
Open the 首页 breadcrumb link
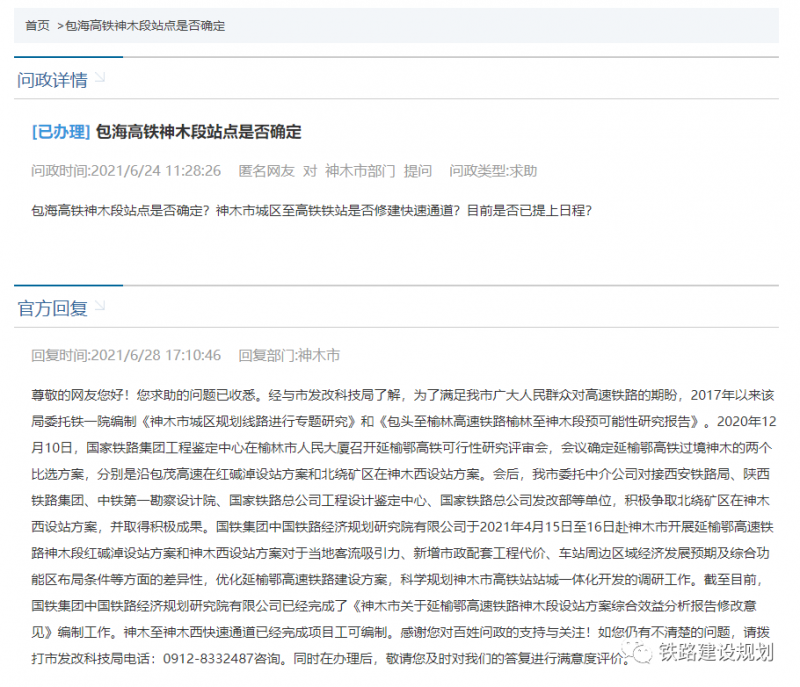pos(37,26)
